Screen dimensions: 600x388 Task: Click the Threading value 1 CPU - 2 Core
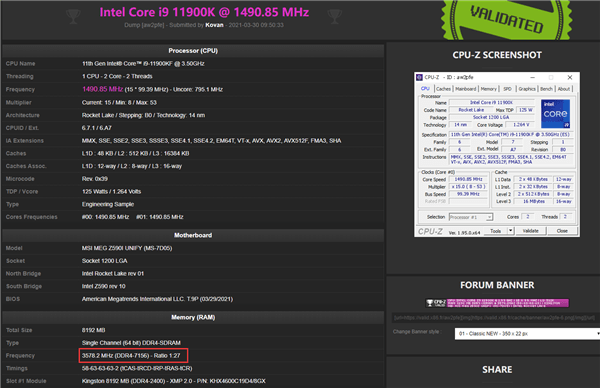[x=117, y=76]
